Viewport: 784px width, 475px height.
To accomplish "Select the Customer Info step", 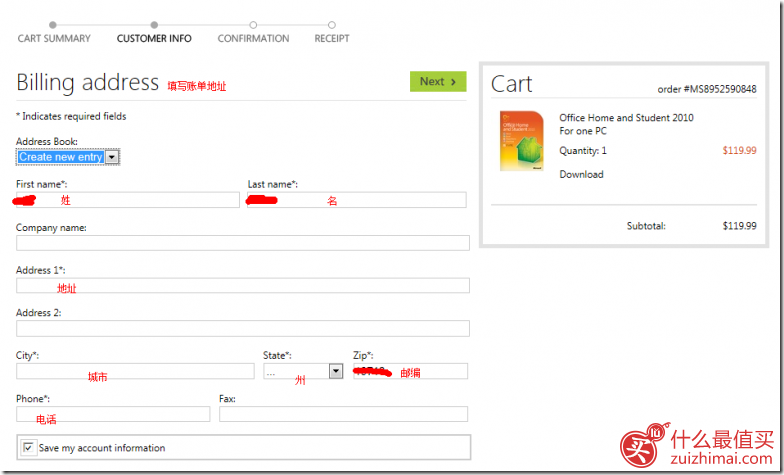I will (x=154, y=38).
